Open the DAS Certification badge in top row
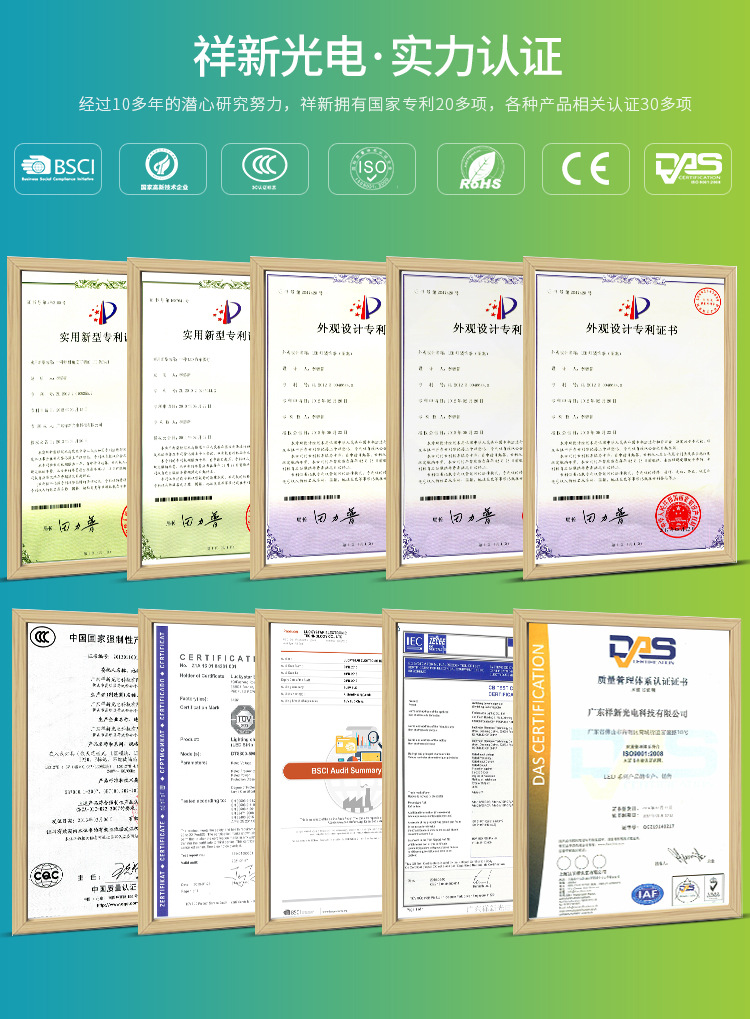The width and height of the screenshot is (750, 1019). coord(688,168)
